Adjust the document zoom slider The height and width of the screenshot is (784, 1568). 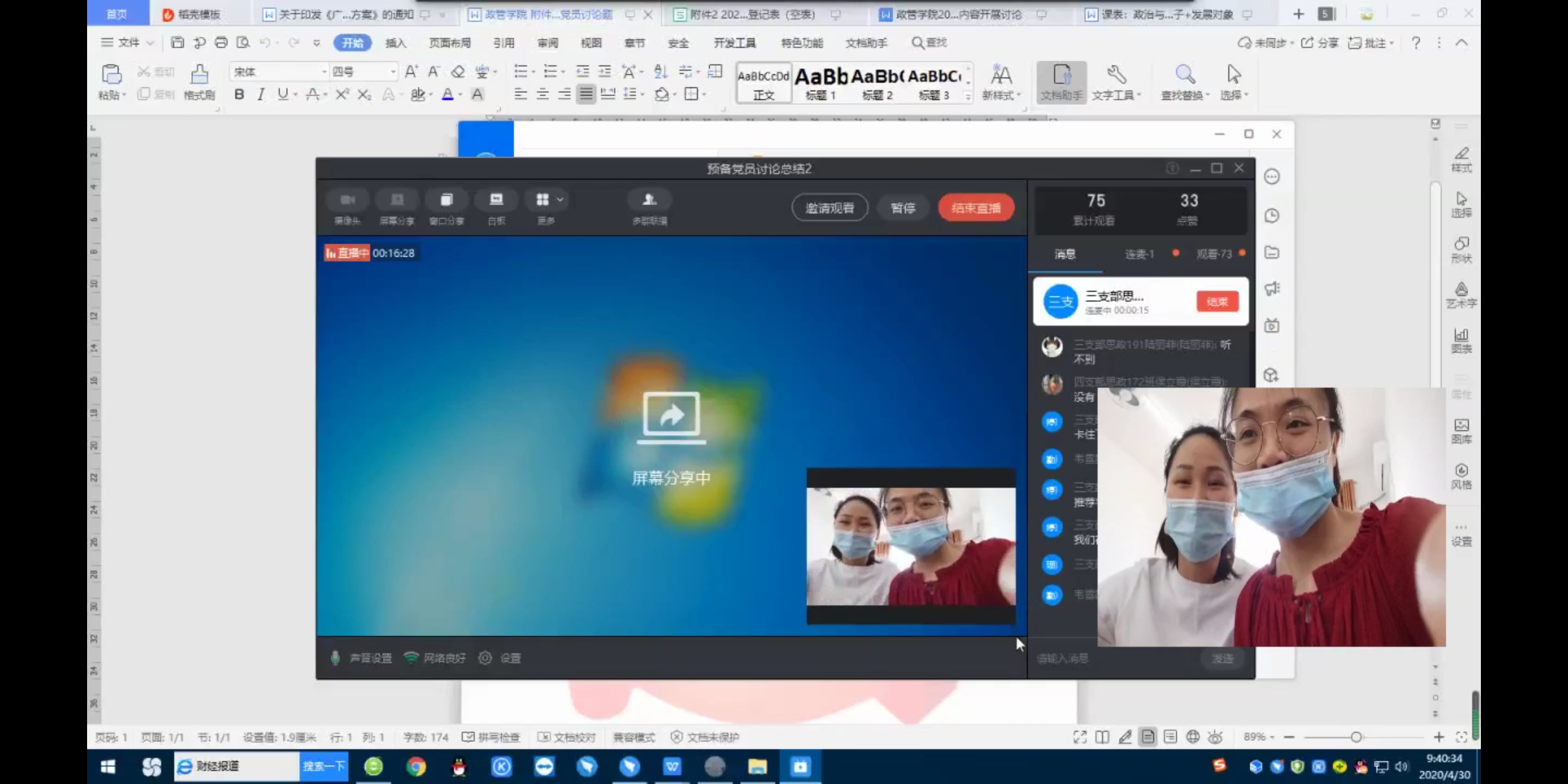pyautogui.click(x=1355, y=737)
